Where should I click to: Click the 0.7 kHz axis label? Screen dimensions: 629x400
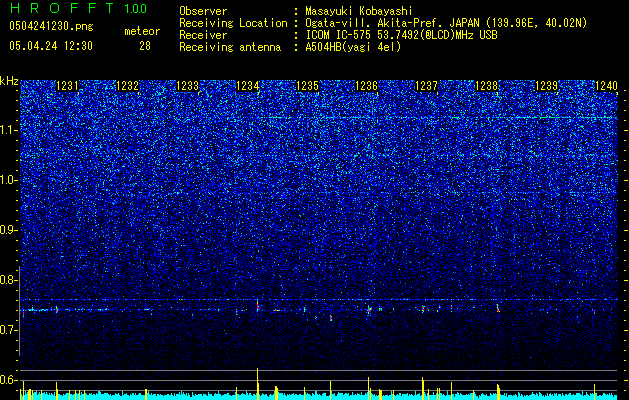tap(9, 330)
